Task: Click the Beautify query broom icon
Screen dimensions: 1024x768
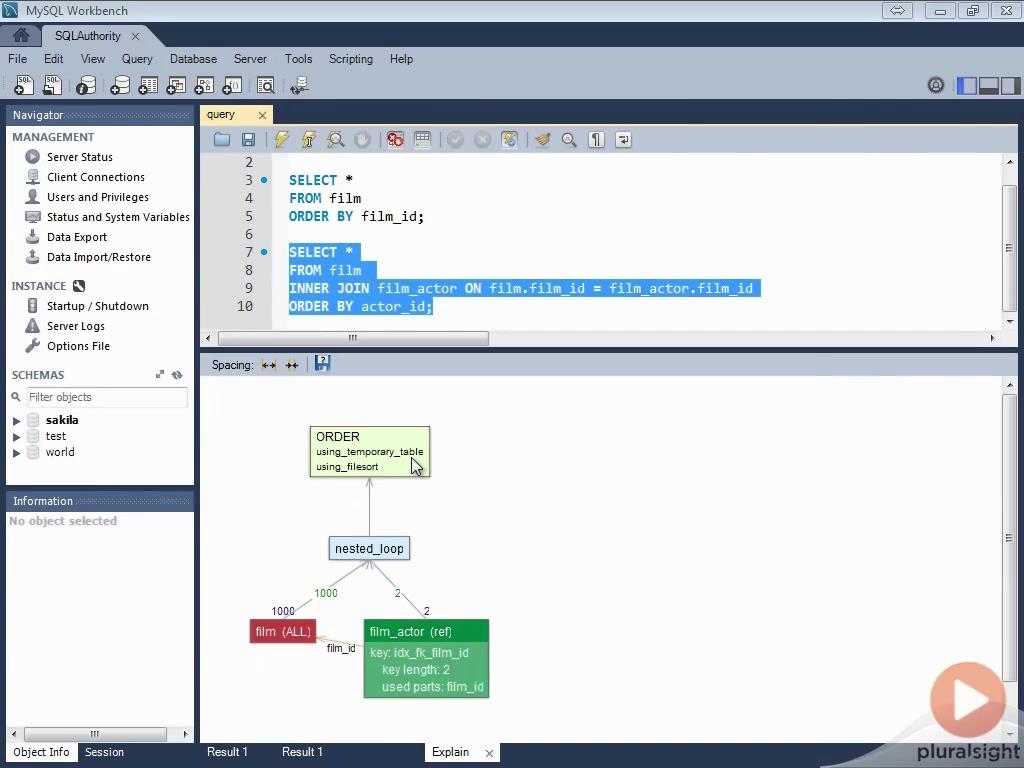Action: point(542,140)
